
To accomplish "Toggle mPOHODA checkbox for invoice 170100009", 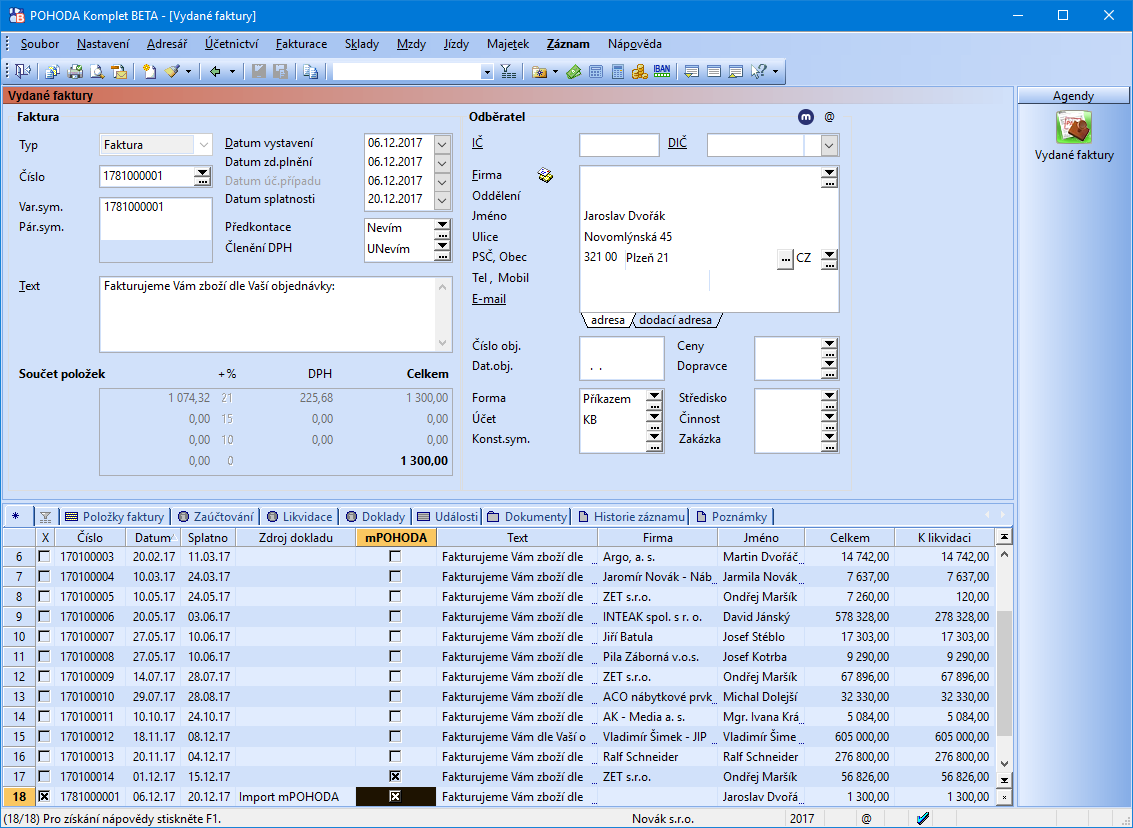I will click(395, 676).
